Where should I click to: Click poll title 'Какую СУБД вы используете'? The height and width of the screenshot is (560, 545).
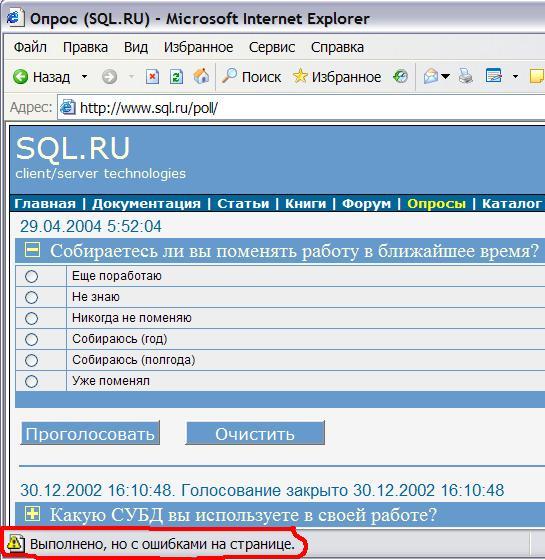pyautogui.click(x=243, y=515)
